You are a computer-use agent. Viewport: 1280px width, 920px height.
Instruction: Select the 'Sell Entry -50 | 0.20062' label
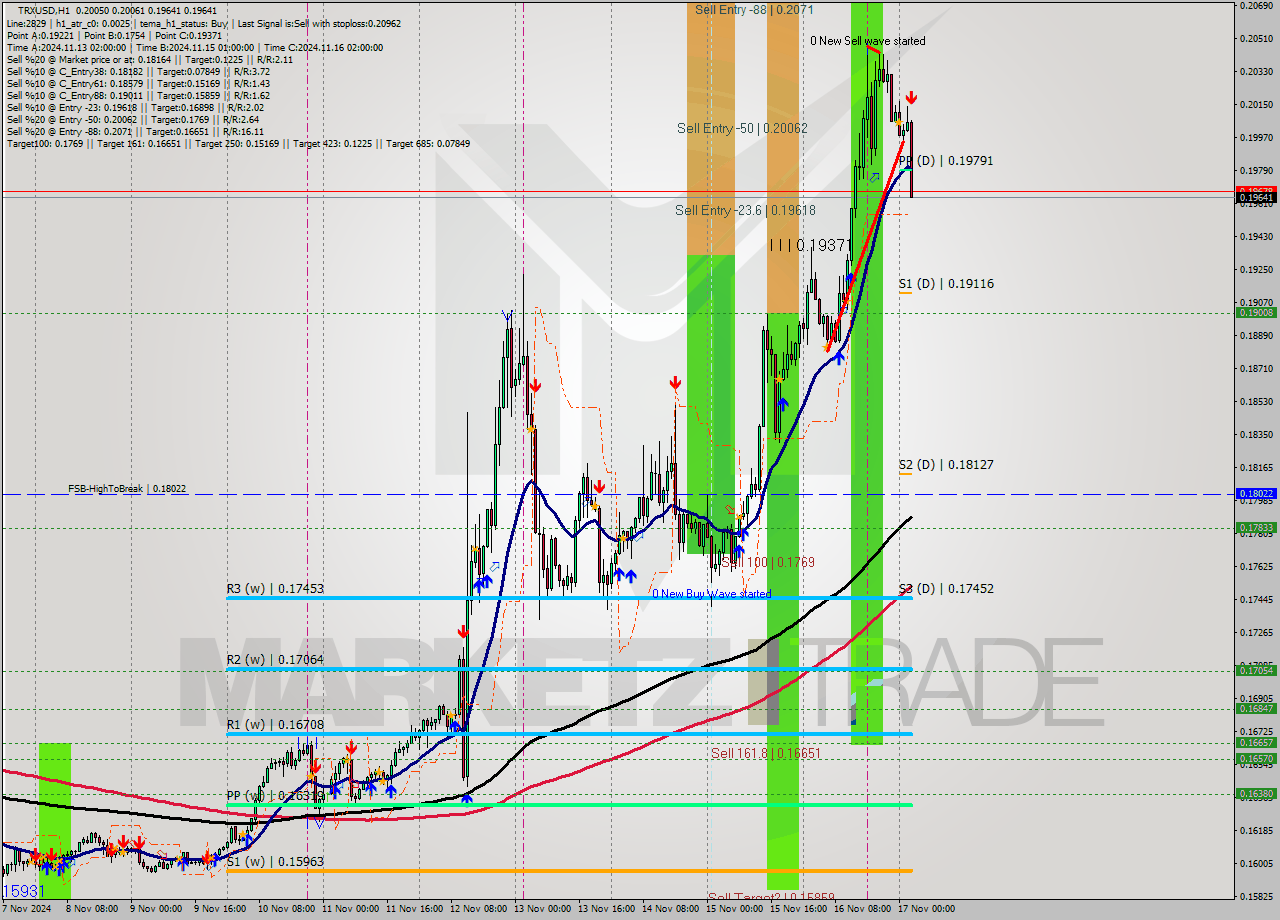pos(742,128)
